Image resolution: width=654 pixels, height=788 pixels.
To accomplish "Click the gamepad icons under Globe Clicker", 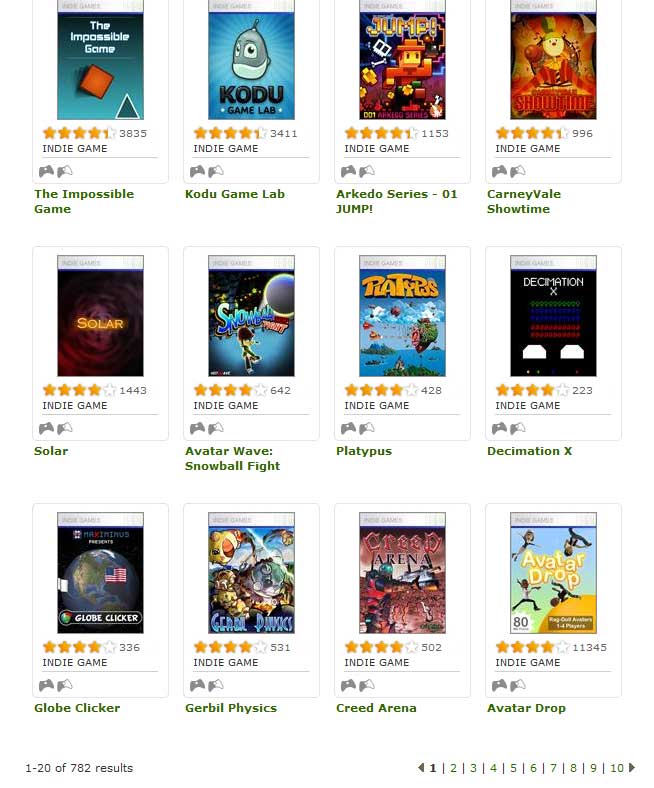I will coord(56,685).
